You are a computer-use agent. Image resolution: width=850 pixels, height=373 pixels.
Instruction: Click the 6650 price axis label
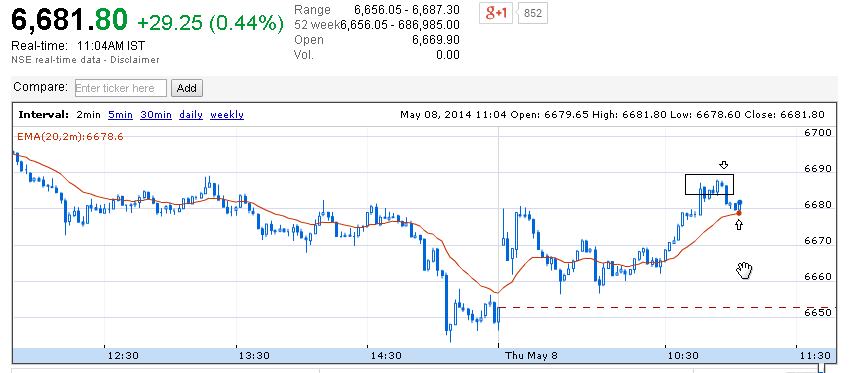pyautogui.click(x=817, y=313)
